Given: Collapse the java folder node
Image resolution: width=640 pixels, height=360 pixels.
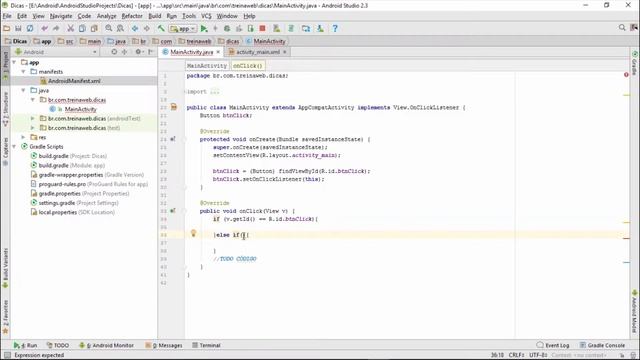Looking at the screenshot, I should (24, 90).
